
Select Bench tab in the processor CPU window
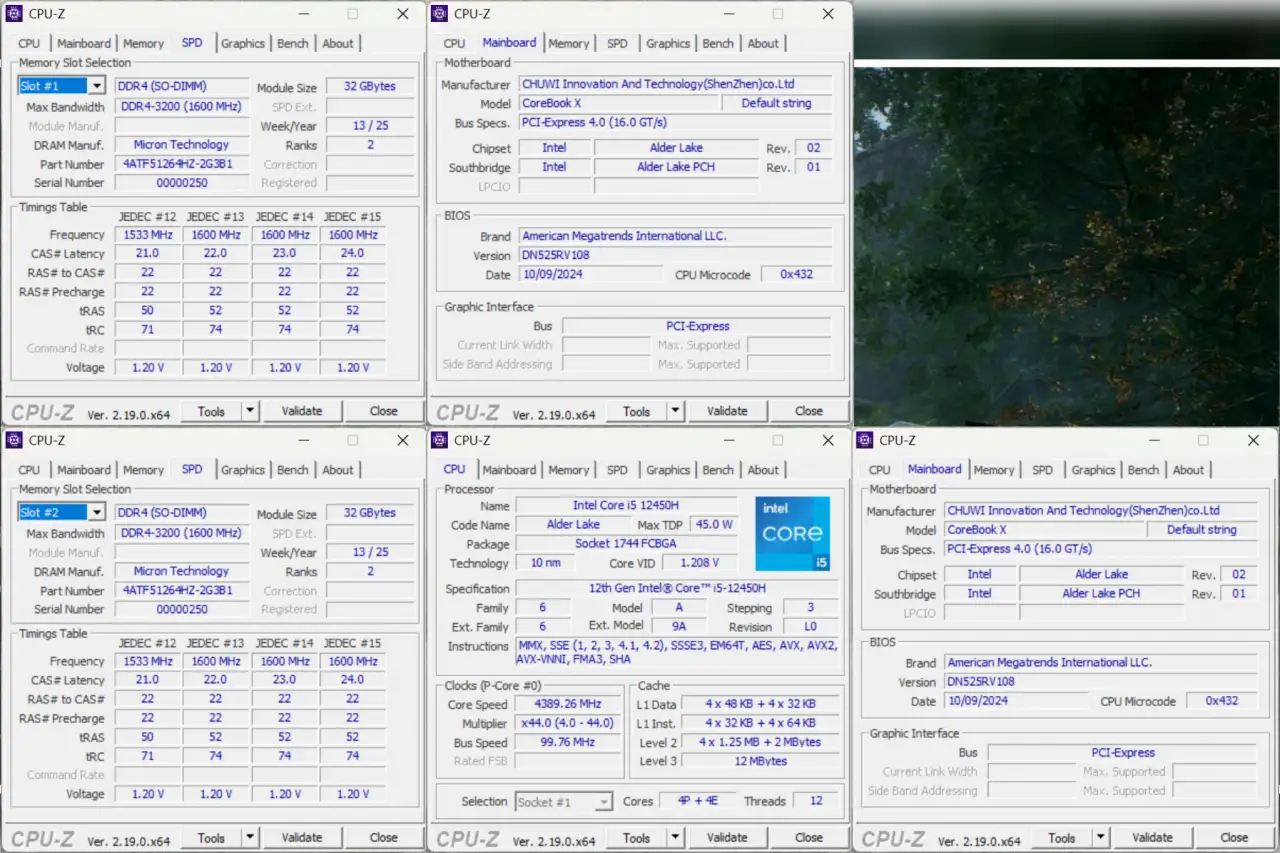click(717, 470)
